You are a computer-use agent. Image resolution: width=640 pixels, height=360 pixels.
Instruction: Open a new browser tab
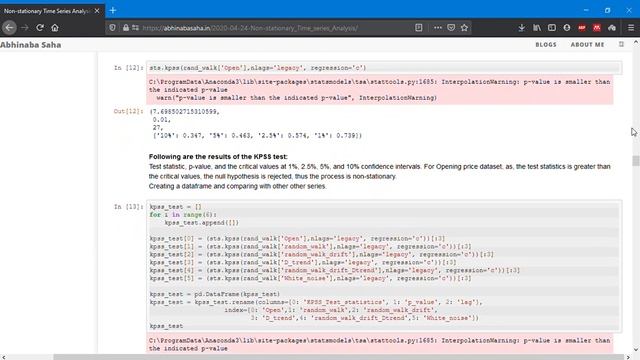point(113,11)
